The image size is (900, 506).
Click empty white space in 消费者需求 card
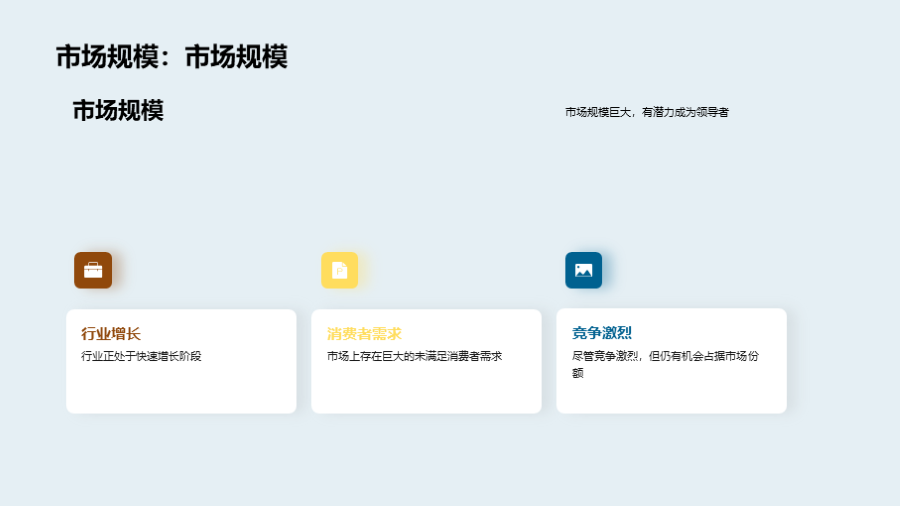[x=426, y=390]
